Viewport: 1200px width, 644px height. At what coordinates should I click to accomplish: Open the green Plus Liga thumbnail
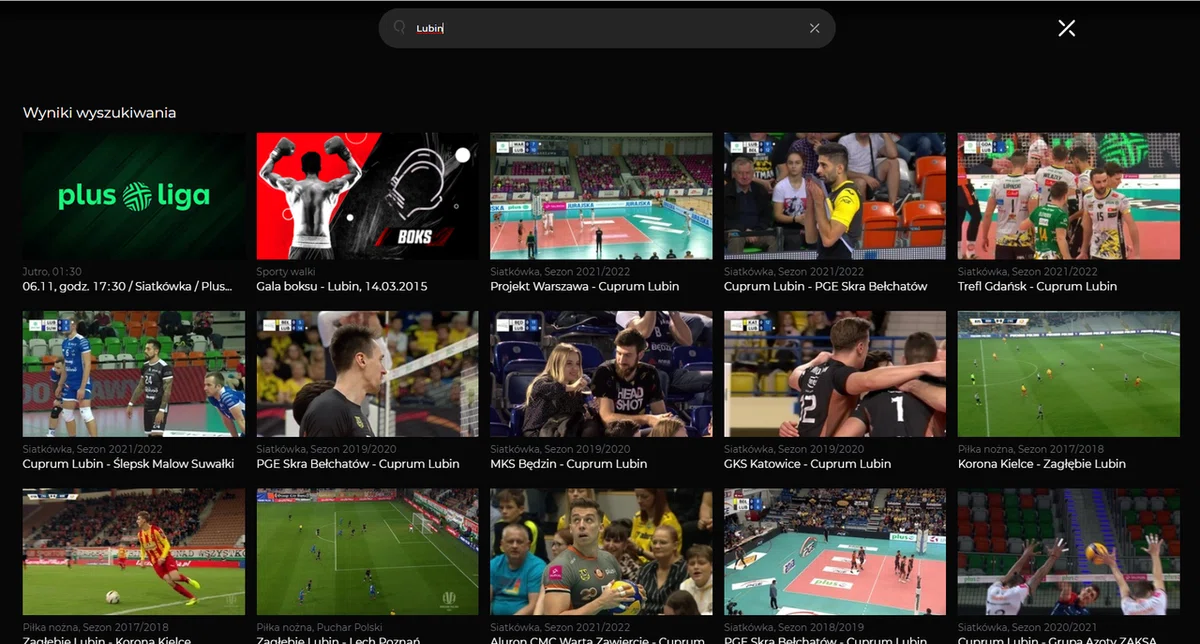click(x=134, y=196)
